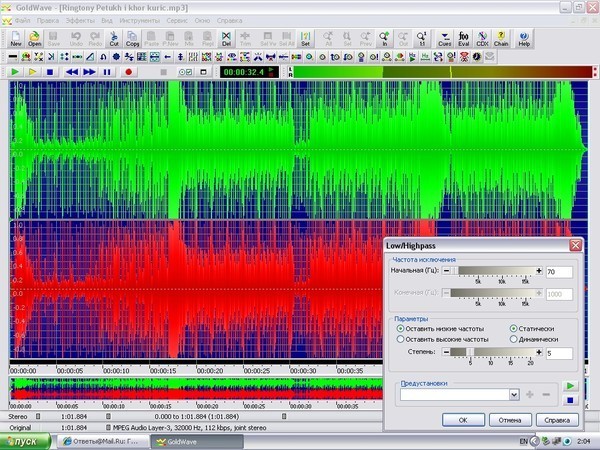Click the green Play button in transport bar

[15, 72]
